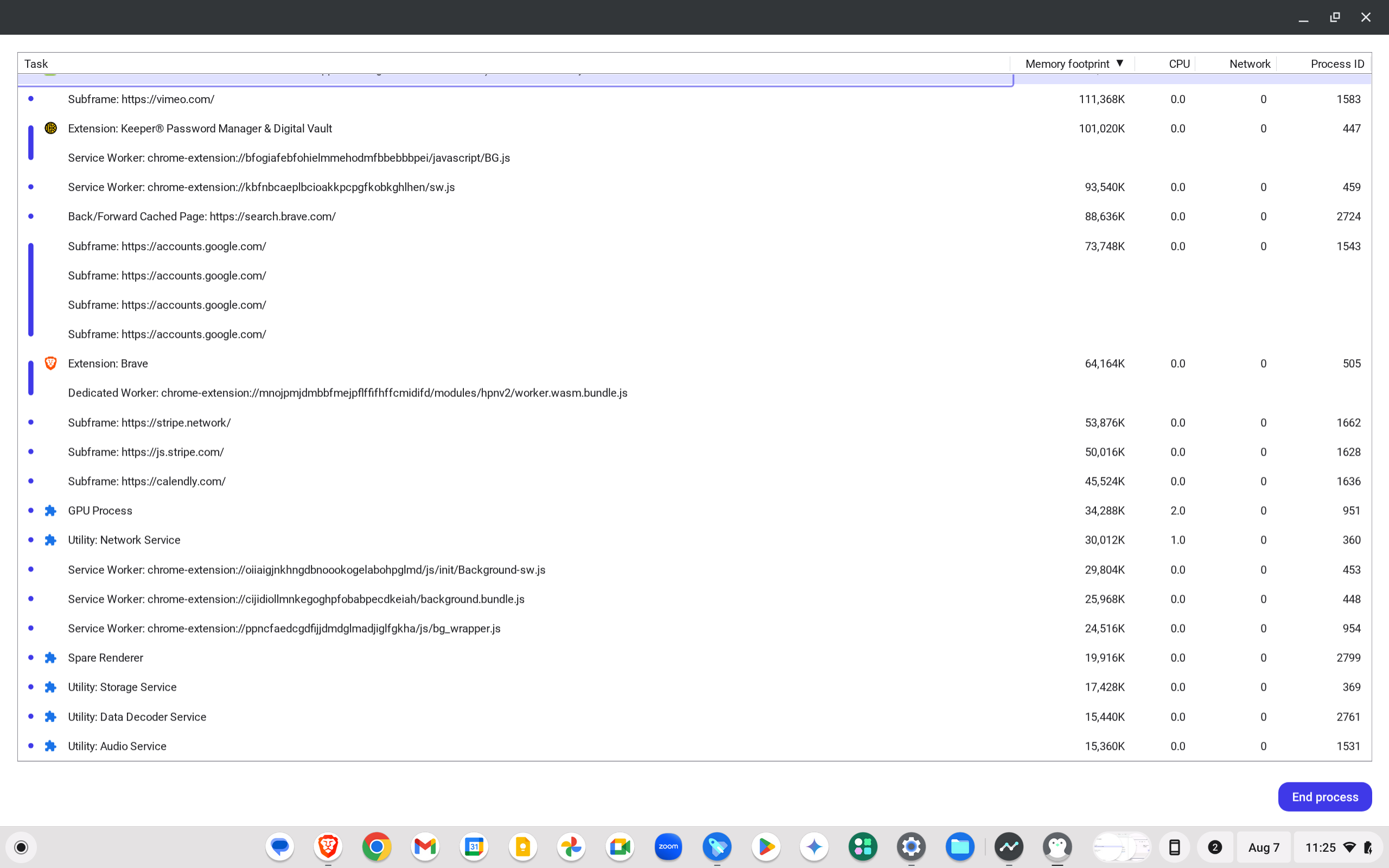The width and height of the screenshot is (1389, 868).
Task: Select Utility: Data Decoder Service row text
Action: coord(137,717)
